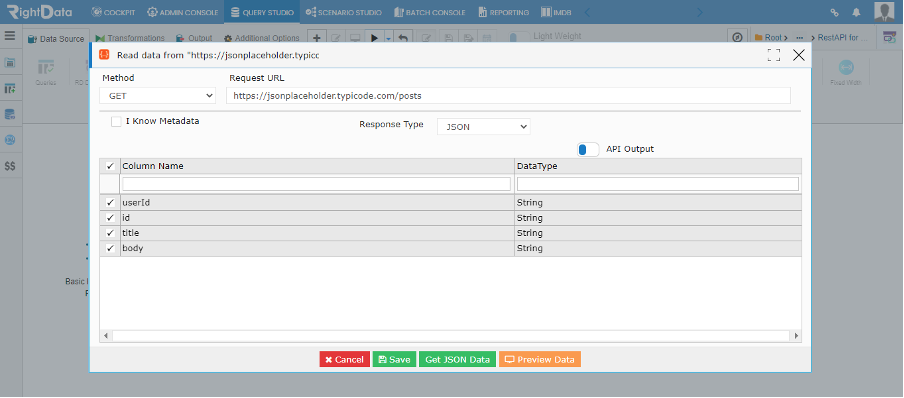
Task: Open the Batch Console module
Action: pos(430,12)
